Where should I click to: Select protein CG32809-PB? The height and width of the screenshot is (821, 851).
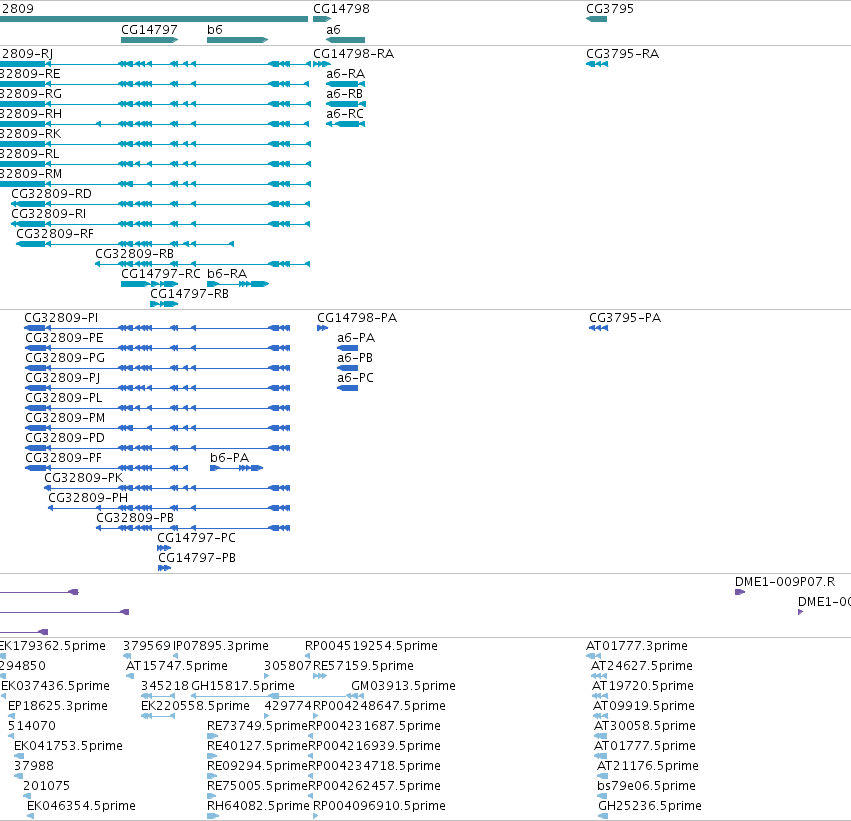pyautogui.click(x=193, y=529)
